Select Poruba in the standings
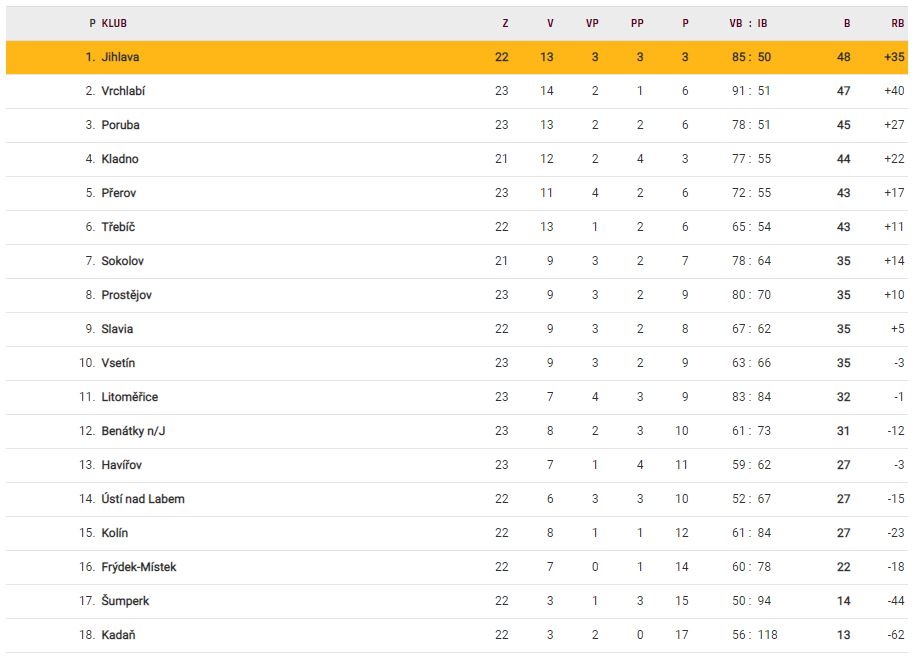 [x=120, y=125]
